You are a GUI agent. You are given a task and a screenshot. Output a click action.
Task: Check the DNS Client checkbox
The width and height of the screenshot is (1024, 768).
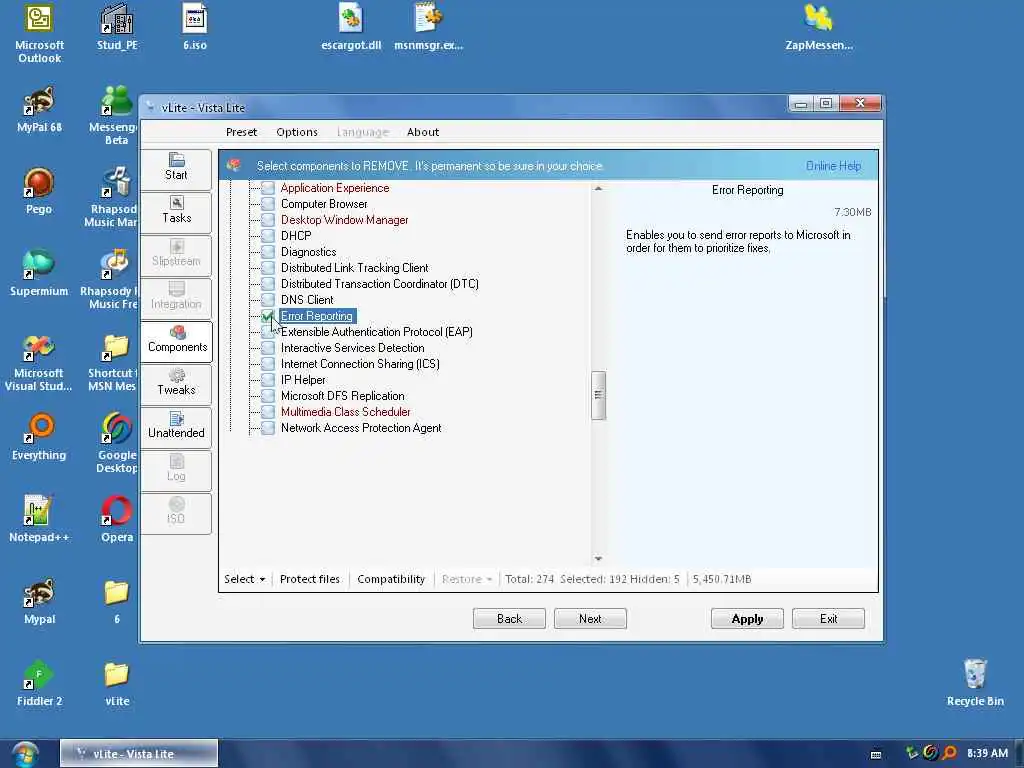pyautogui.click(x=268, y=300)
